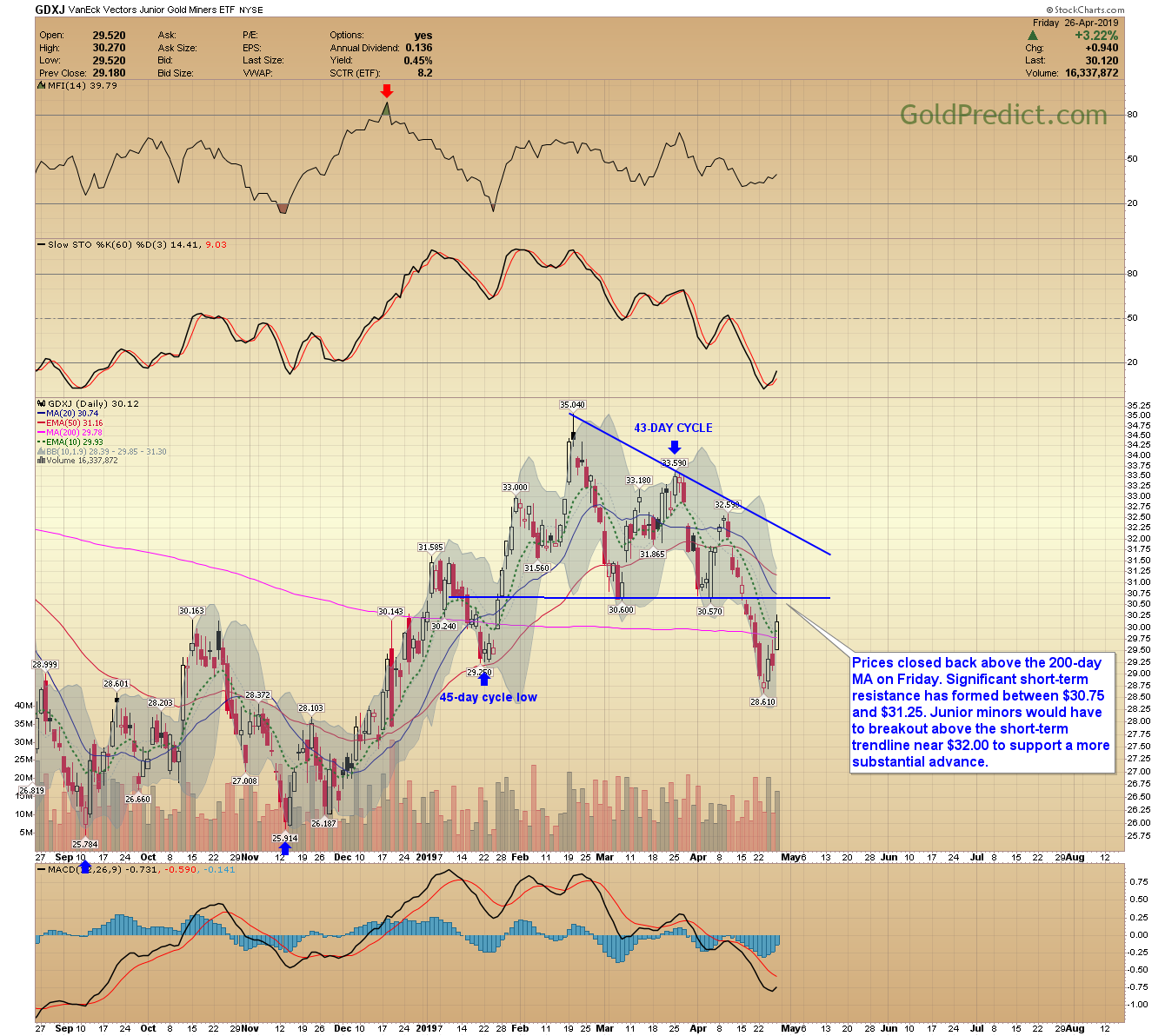Click the 35.040 peak price label
The height and width of the screenshot is (1036, 1165).
(x=572, y=405)
